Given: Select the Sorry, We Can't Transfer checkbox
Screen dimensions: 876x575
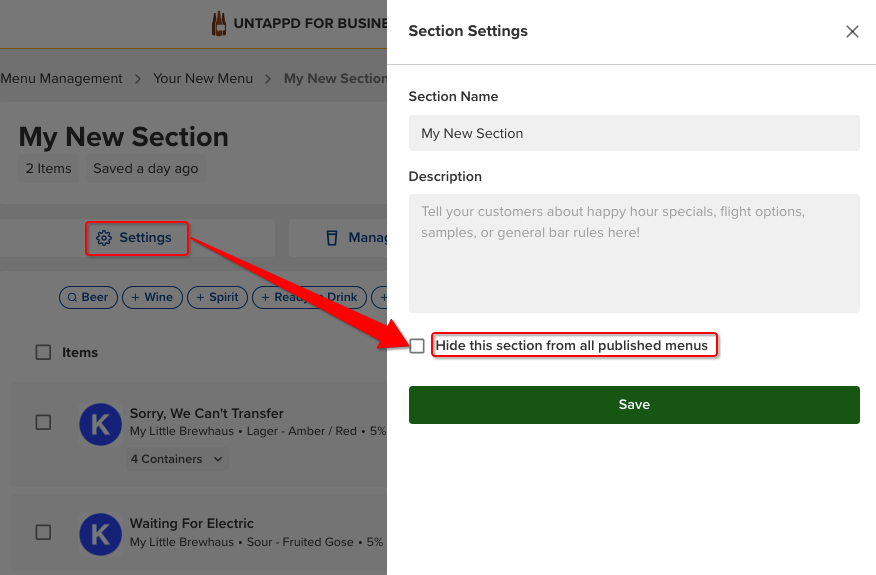Looking at the screenshot, I should (43, 422).
